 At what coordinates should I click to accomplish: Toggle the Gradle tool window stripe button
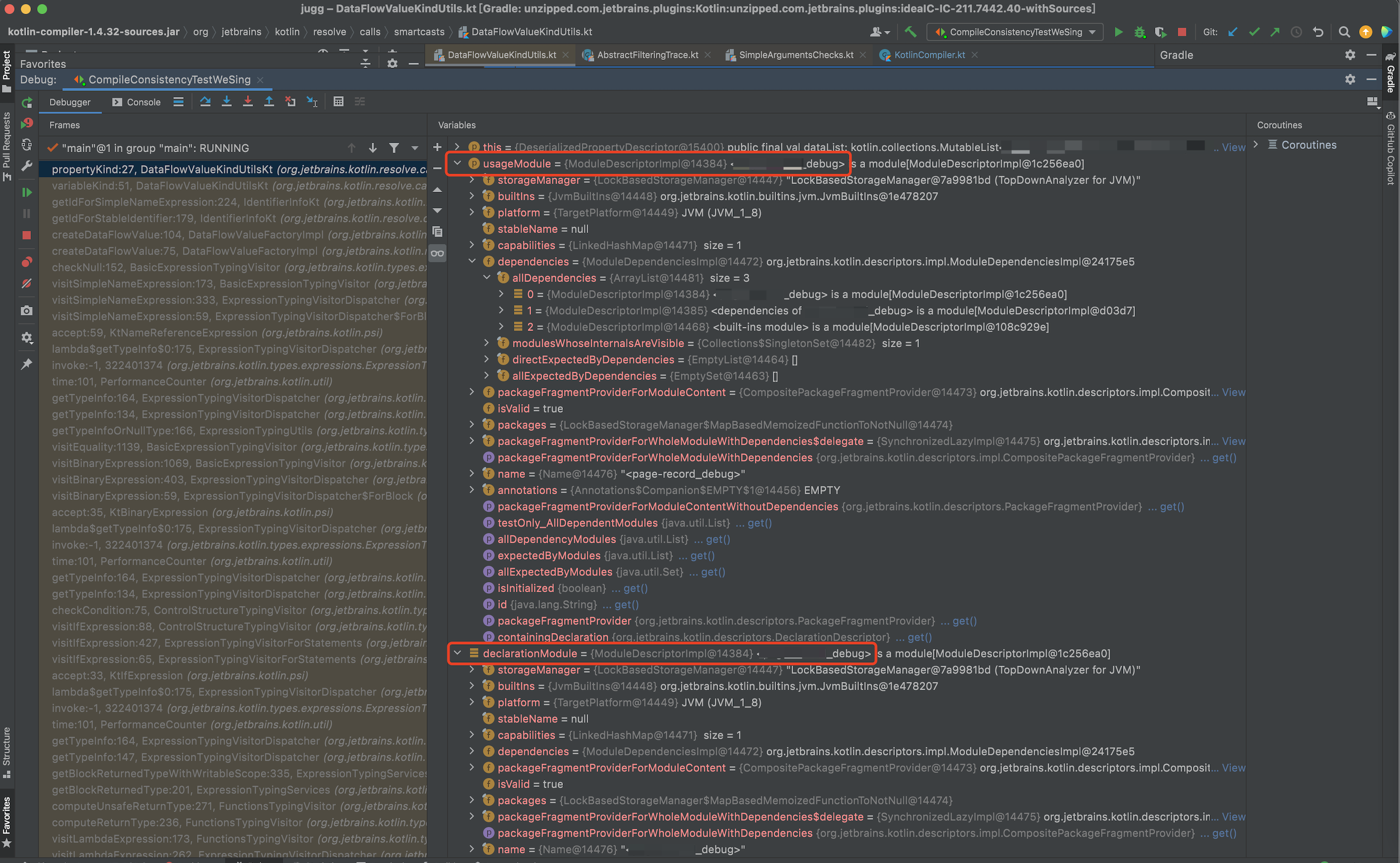tap(1391, 72)
